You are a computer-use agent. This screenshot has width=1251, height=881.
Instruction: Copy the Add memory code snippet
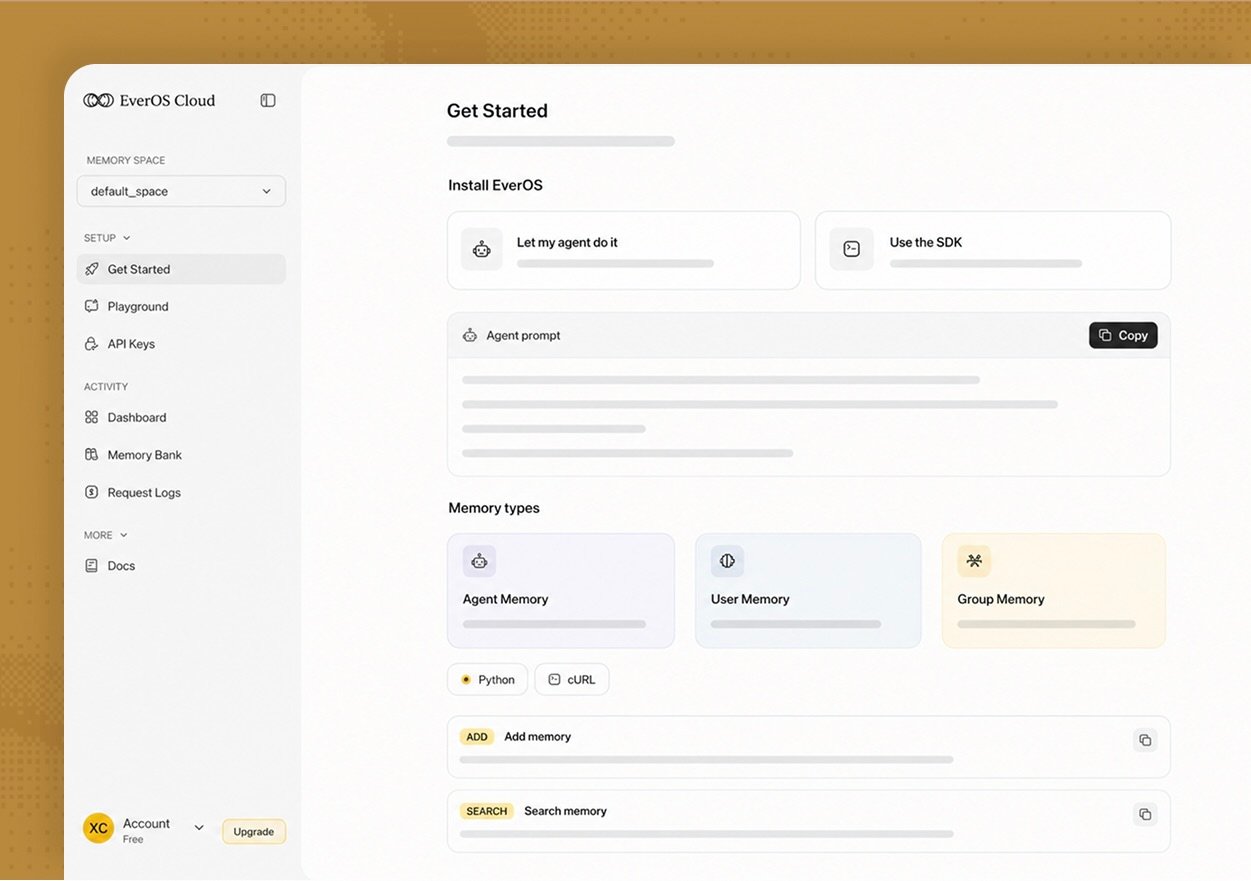click(x=1145, y=740)
